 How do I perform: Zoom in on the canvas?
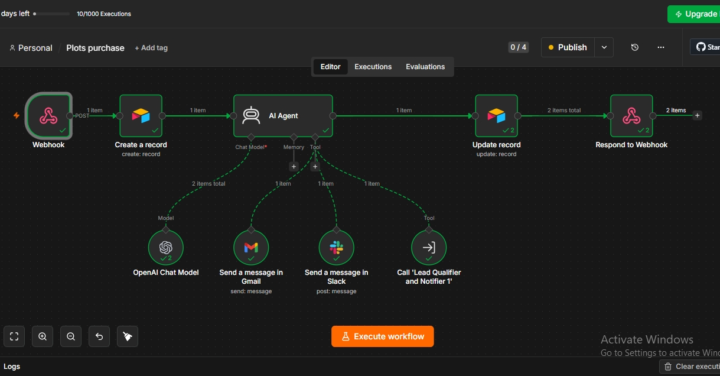point(42,337)
